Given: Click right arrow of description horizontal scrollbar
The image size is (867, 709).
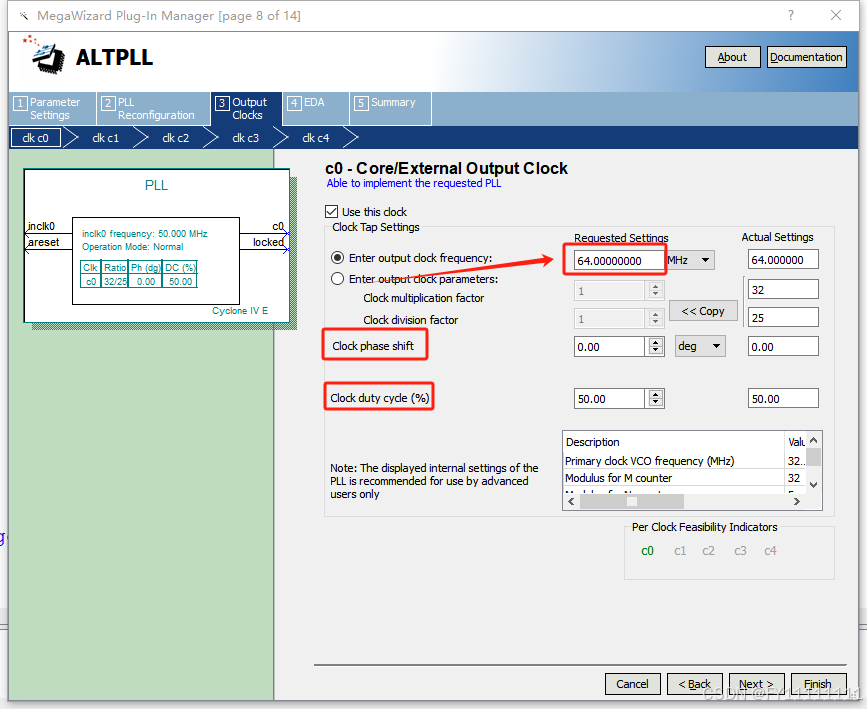Looking at the screenshot, I should [797, 502].
